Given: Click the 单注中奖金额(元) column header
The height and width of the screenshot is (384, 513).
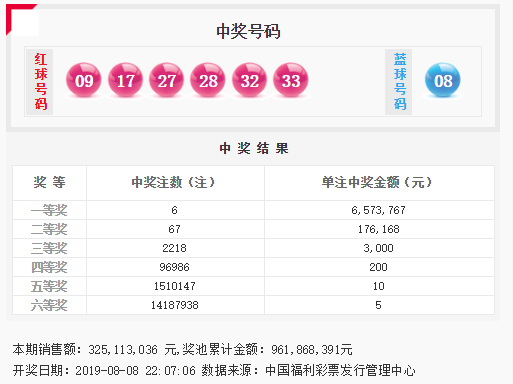Looking at the screenshot, I should (377, 182).
